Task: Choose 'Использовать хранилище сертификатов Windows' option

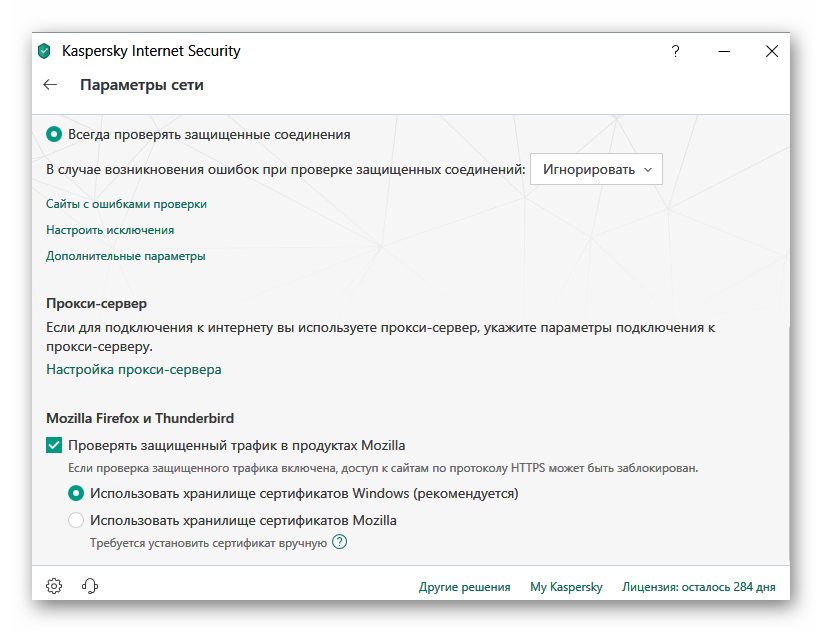Action: [76, 493]
